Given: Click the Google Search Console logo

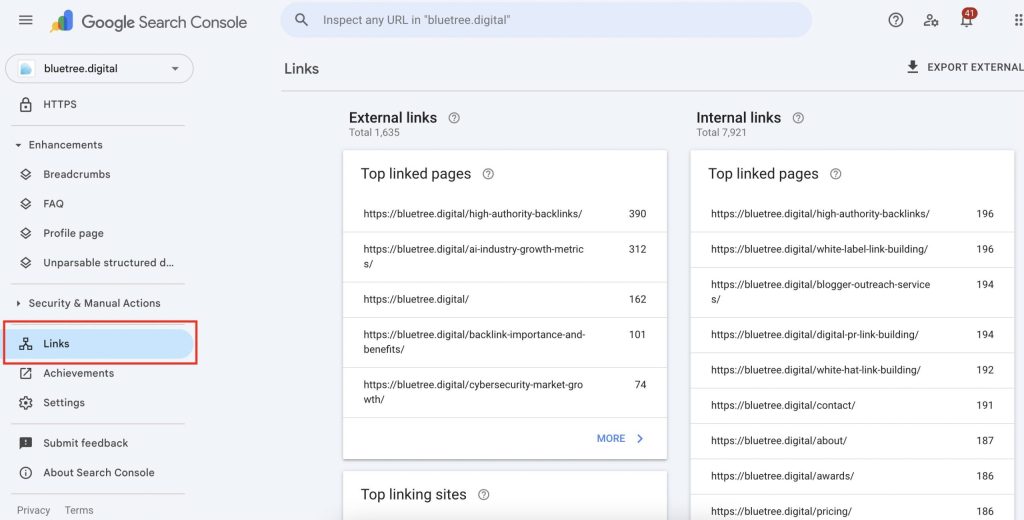Looking at the screenshot, I should click(x=149, y=22).
